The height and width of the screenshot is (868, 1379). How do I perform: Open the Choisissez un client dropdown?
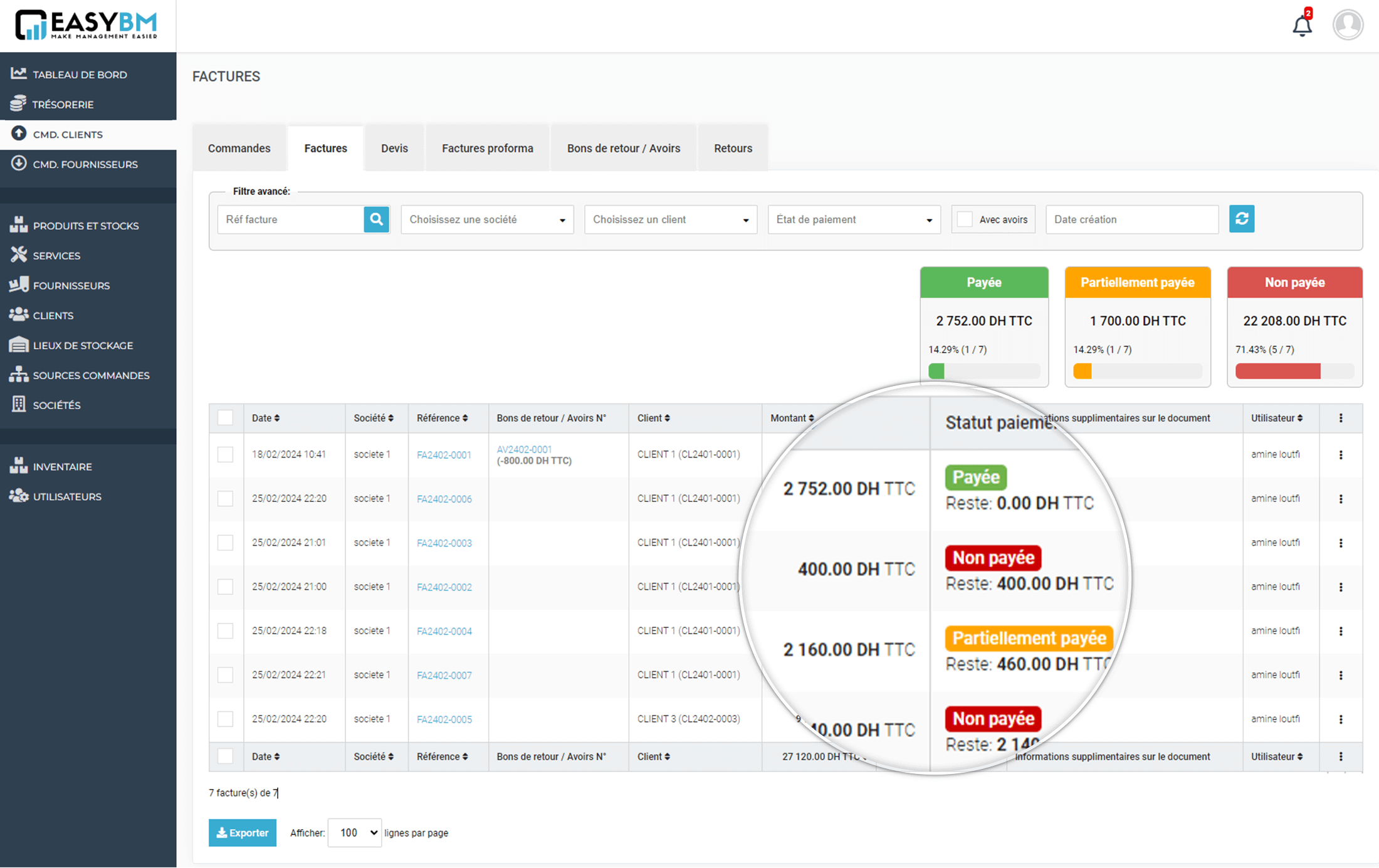pos(671,219)
